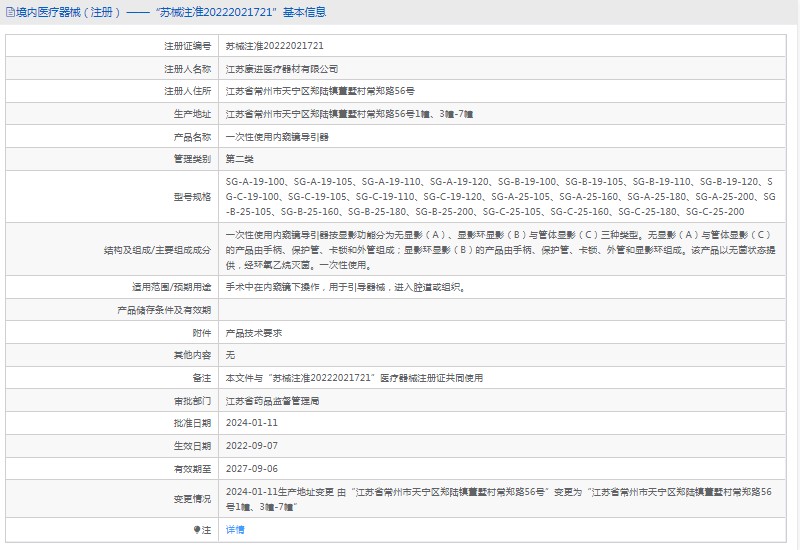Click the 审批部门 label
Image resolution: width=800 pixels, height=550 pixels.
click(x=192, y=401)
